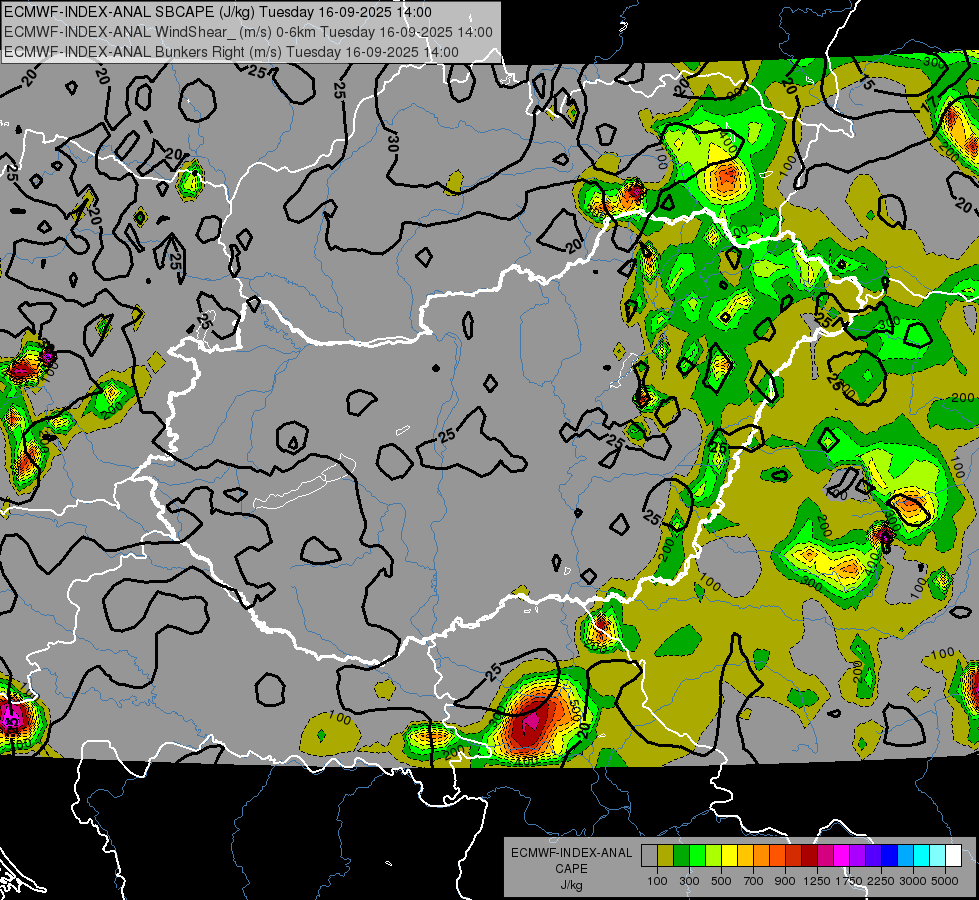Select the sky blue legend swatch

coord(905,855)
